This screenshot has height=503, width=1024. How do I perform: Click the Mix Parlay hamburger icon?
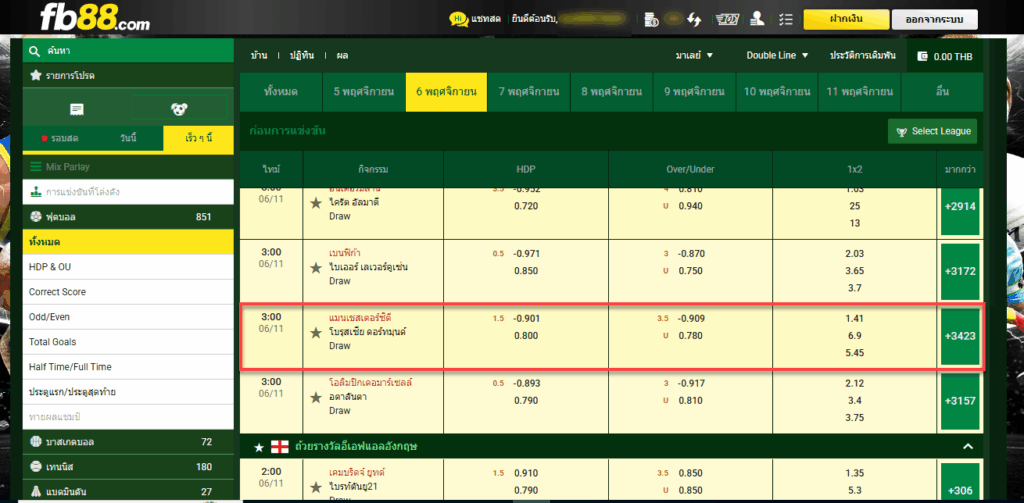(x=36, y=167)
